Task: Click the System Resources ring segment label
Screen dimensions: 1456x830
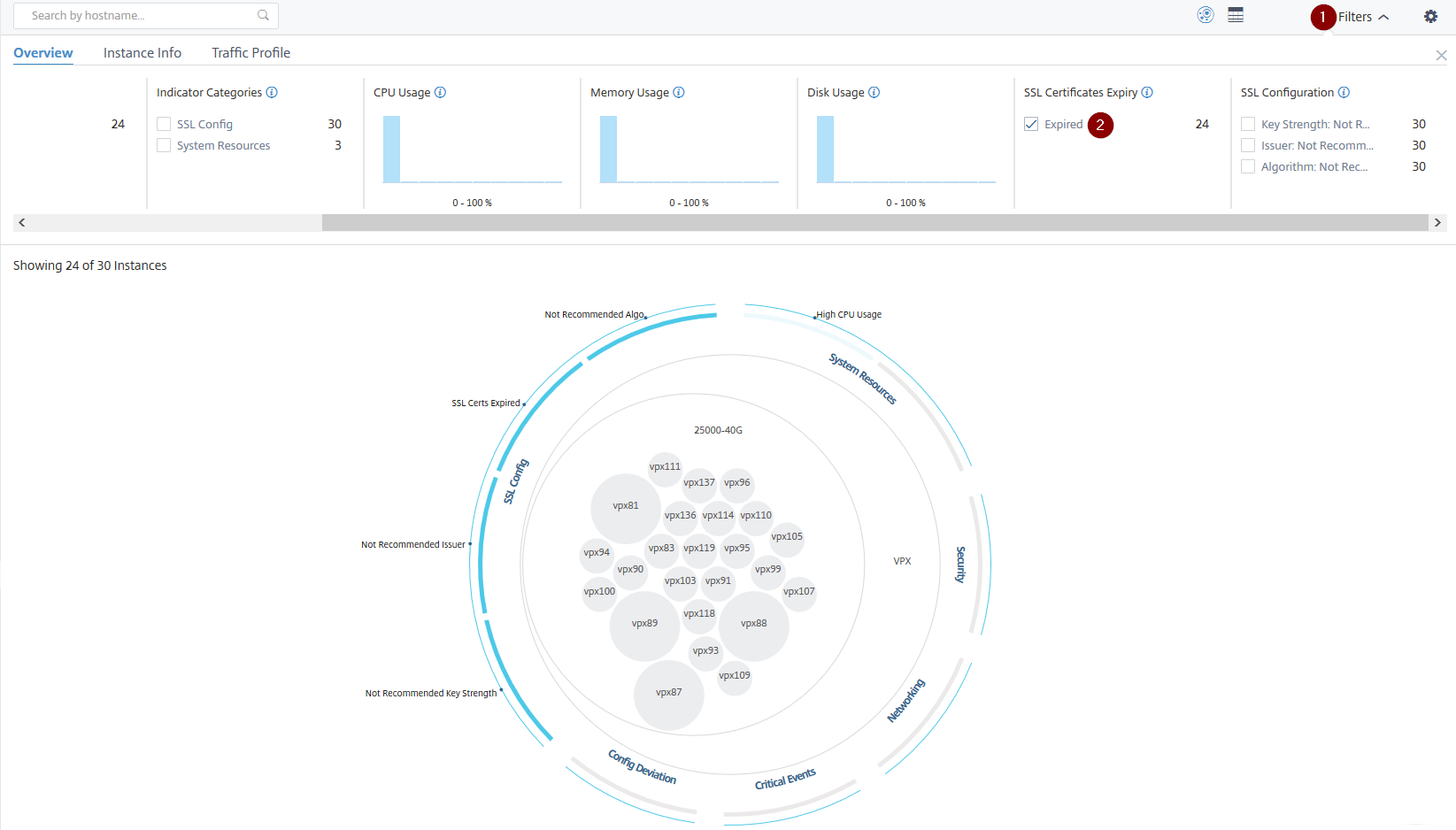Action: pos(863,379)
